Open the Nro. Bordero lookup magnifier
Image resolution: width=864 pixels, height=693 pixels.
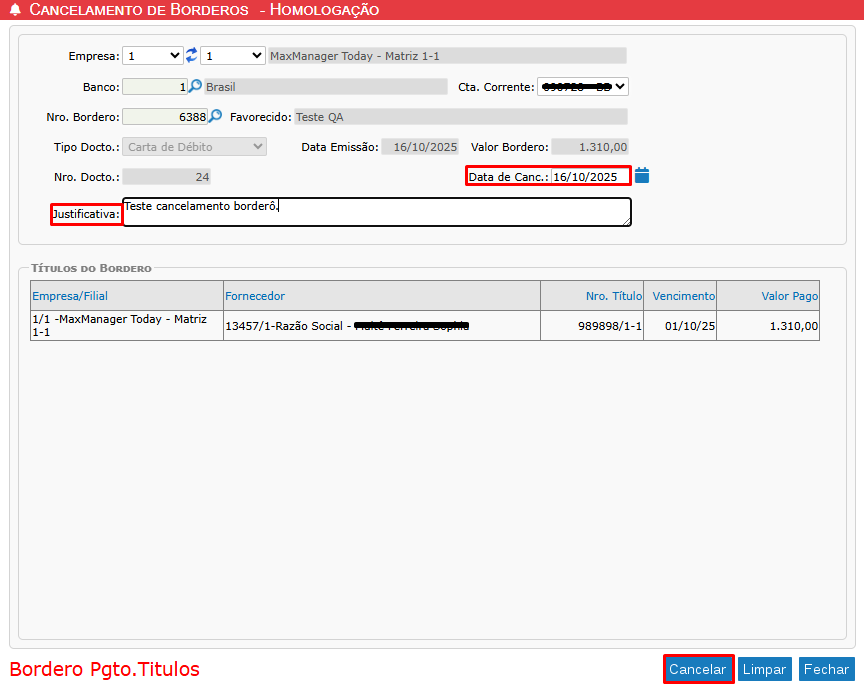215,117
